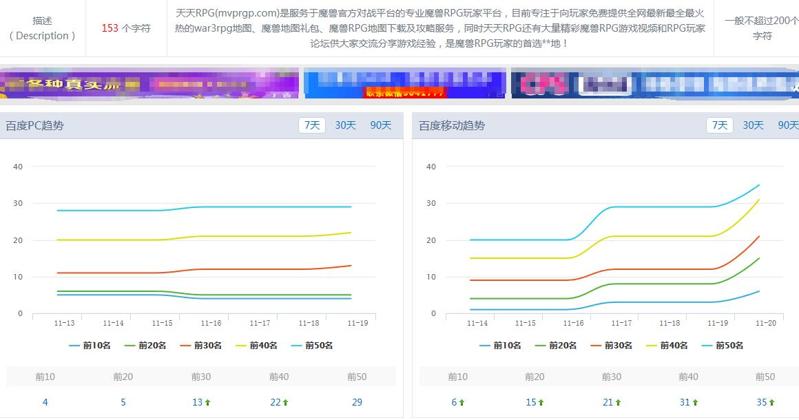The image size is (799, 420).
Task: Toggle 前40名 legend in PC chart
Action: coord(256,346)
